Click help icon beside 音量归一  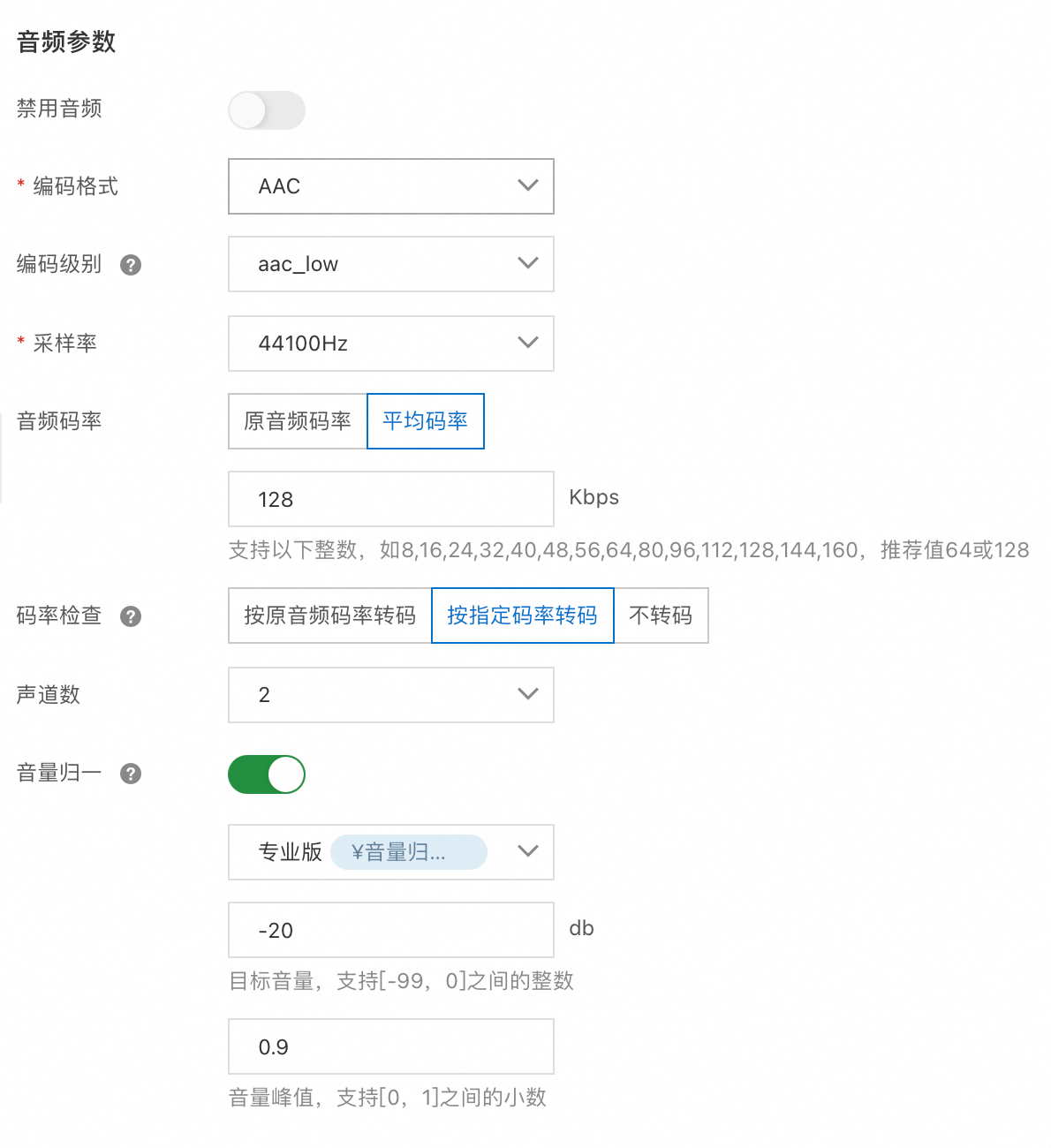coord(131,774)
